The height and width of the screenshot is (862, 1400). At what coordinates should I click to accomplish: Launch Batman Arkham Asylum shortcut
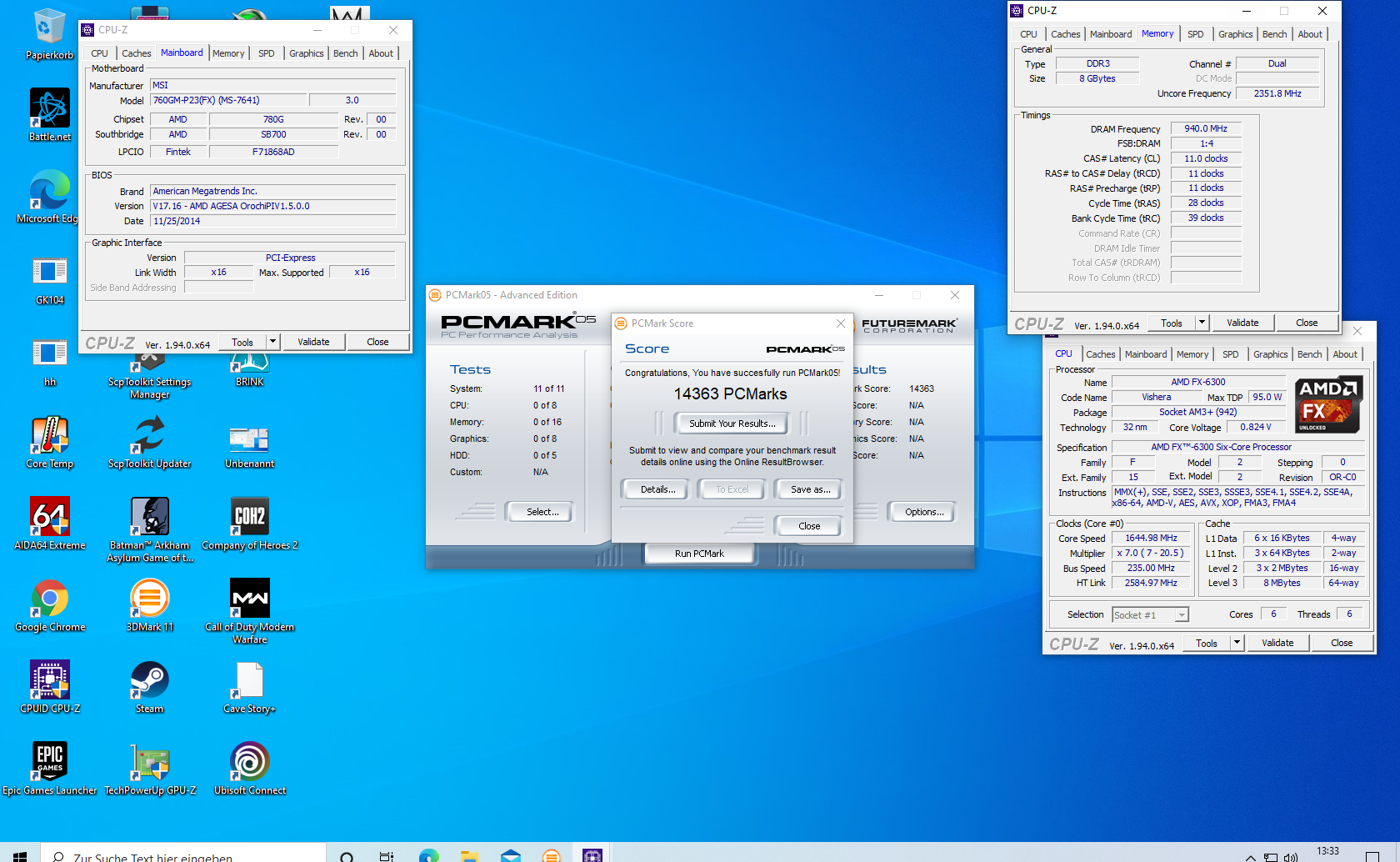[x=149, y=530]
